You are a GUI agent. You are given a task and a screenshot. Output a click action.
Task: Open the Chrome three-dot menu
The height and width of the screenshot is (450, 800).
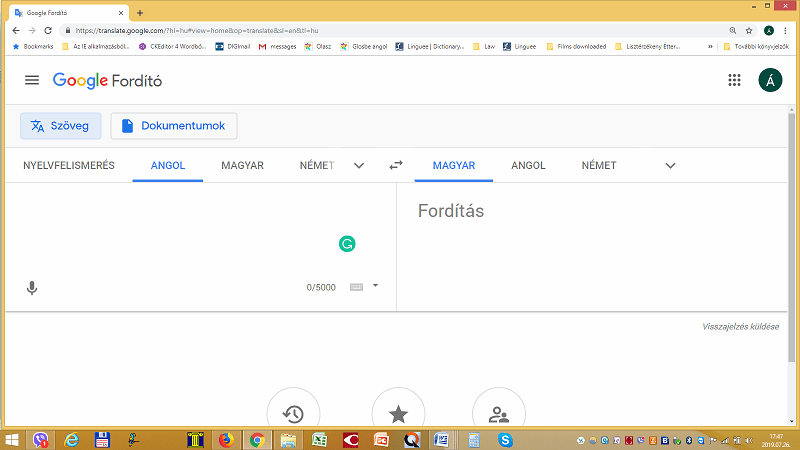786,31
